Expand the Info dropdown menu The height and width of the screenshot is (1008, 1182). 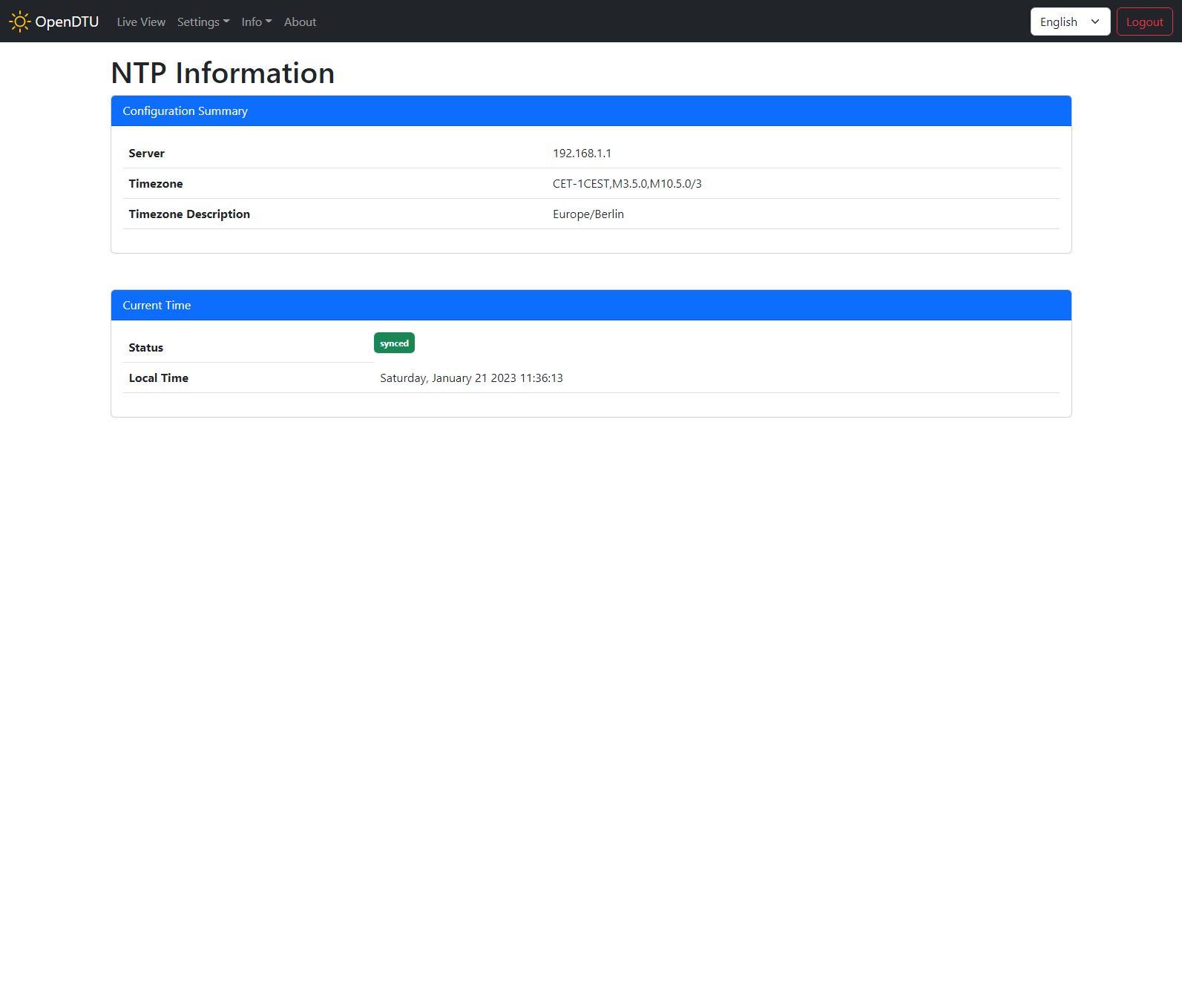click(x=256, y=22)
